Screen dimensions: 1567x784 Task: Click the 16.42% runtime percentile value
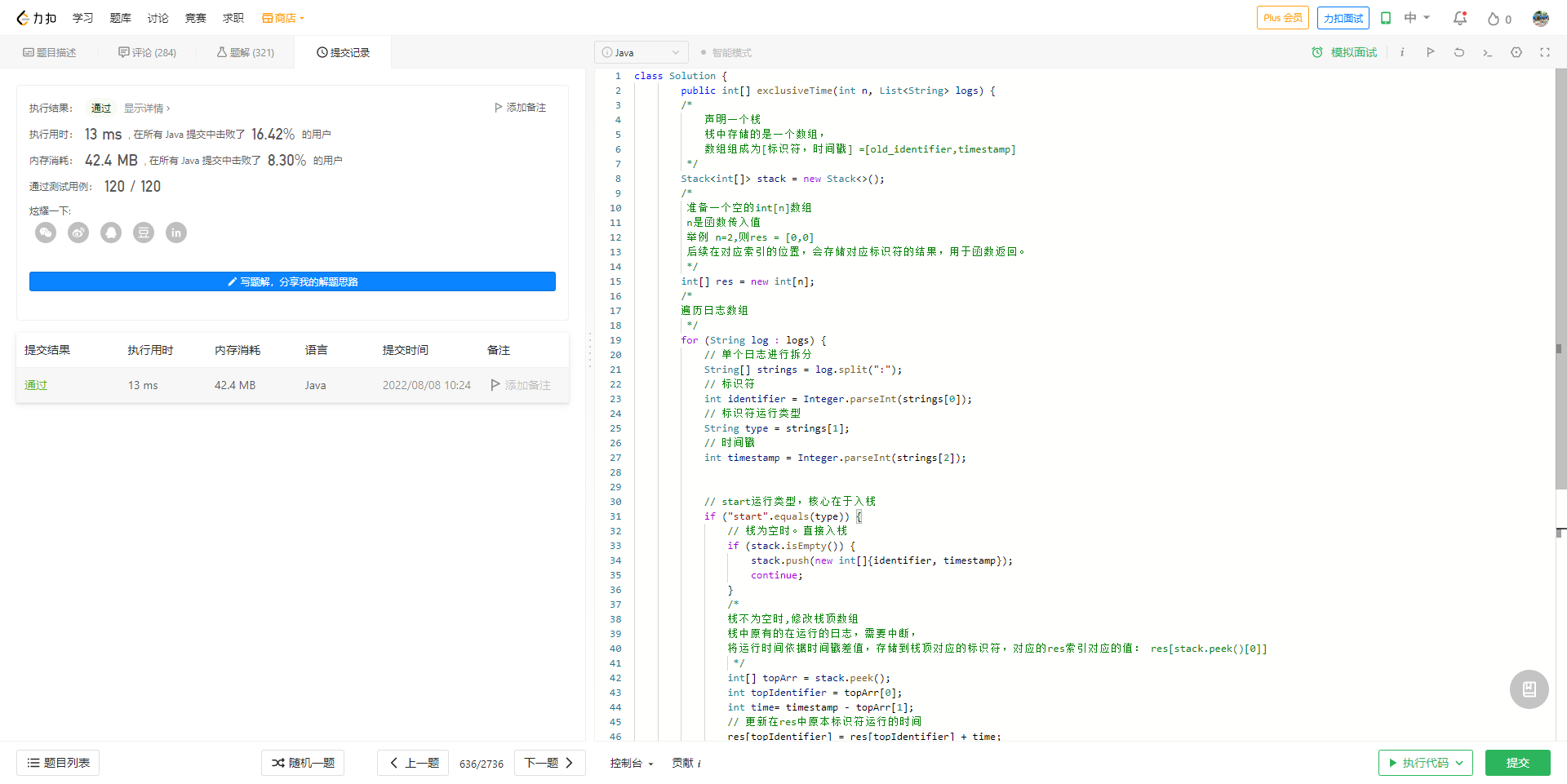click(273, 135)
